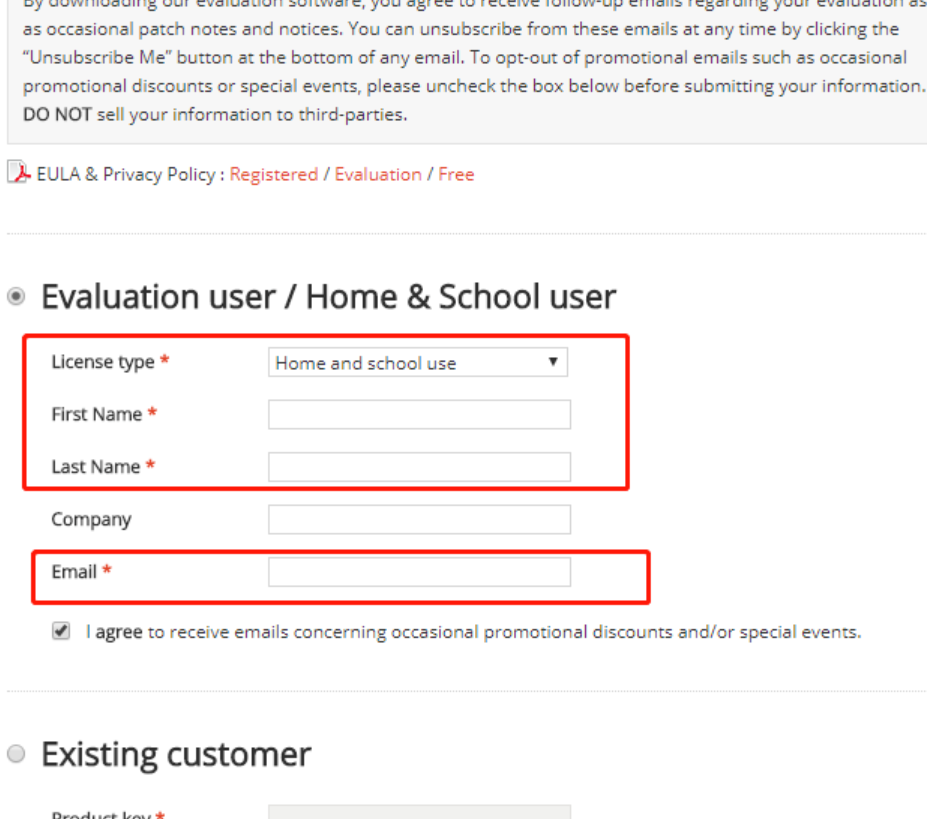Image resolution: width=927 pixels, height=819 pixels.
Task: Click the "License type" field label
Action: (103, 362)
